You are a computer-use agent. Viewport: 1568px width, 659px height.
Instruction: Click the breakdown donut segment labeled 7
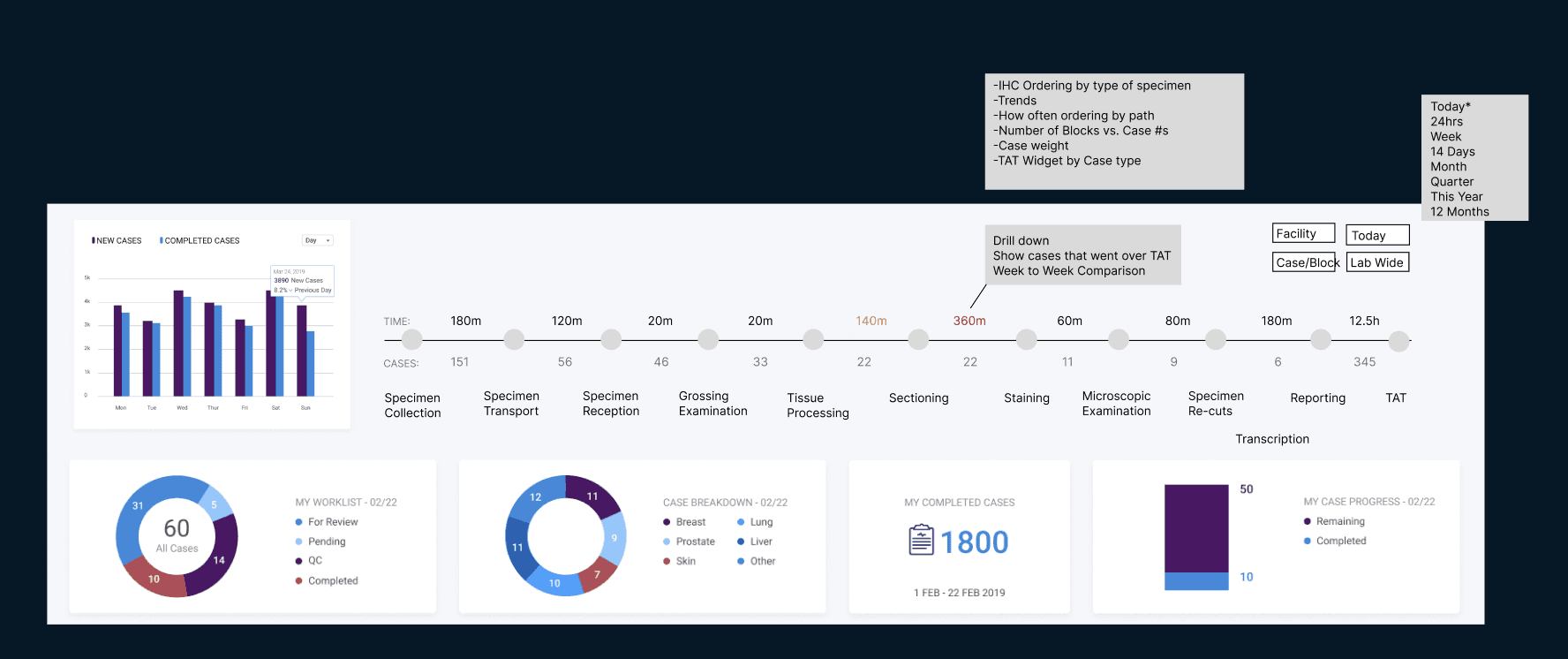coord(598,574)
